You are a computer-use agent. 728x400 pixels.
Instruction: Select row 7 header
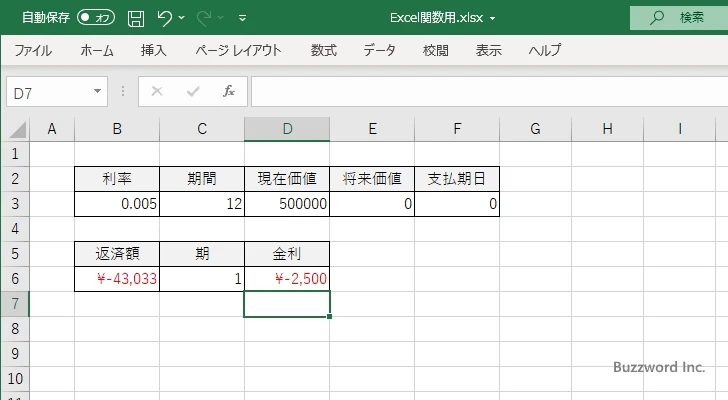pyautogui.click(x=15, y=304)
